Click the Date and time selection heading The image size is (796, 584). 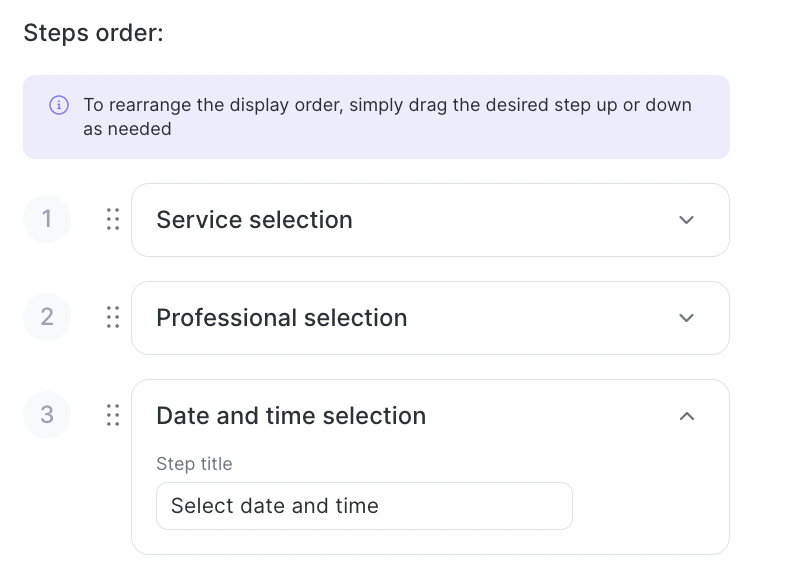291,416
